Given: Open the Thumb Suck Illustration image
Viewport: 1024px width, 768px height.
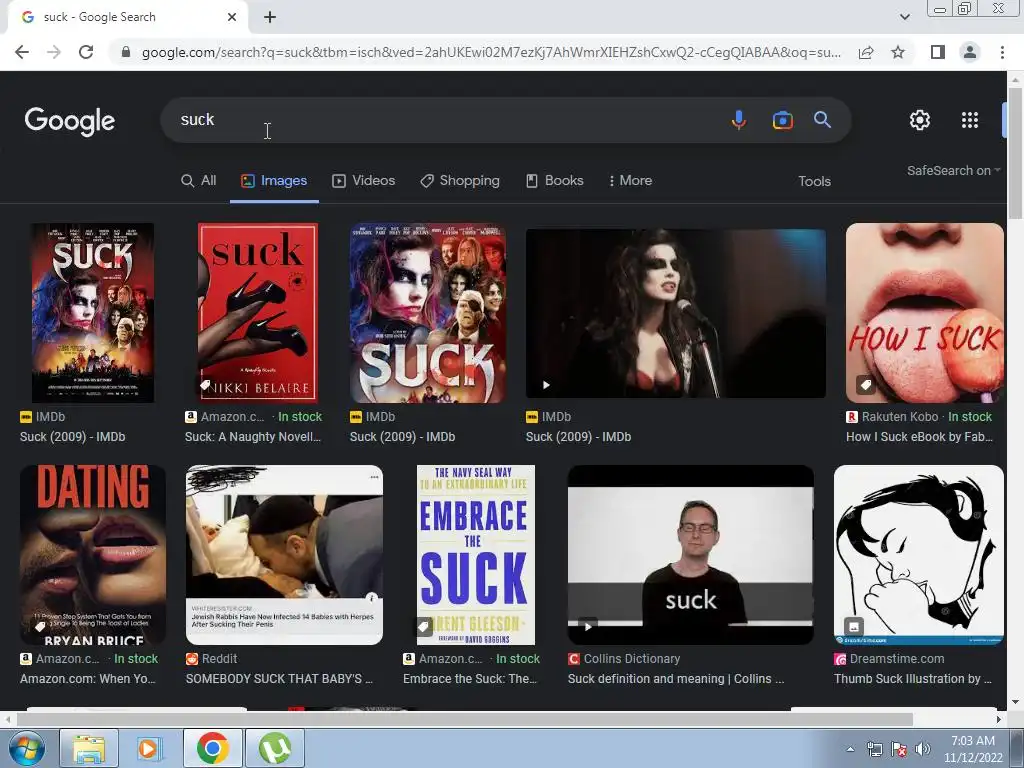Looking at the screenshot, I should (918, 555).
